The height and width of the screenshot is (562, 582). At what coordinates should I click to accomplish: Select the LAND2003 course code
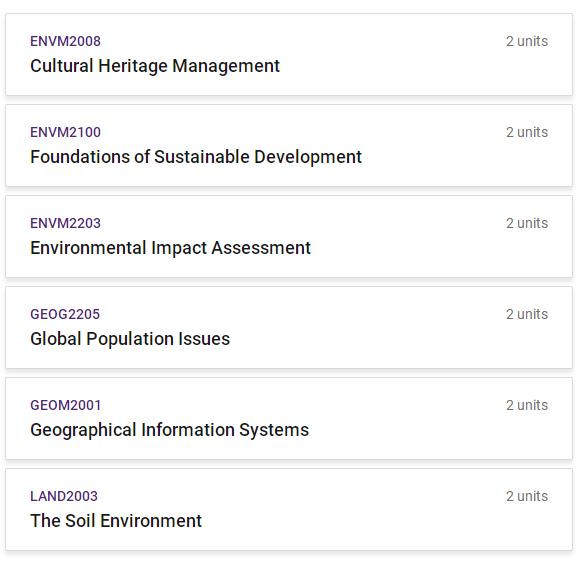pos(64,496)
